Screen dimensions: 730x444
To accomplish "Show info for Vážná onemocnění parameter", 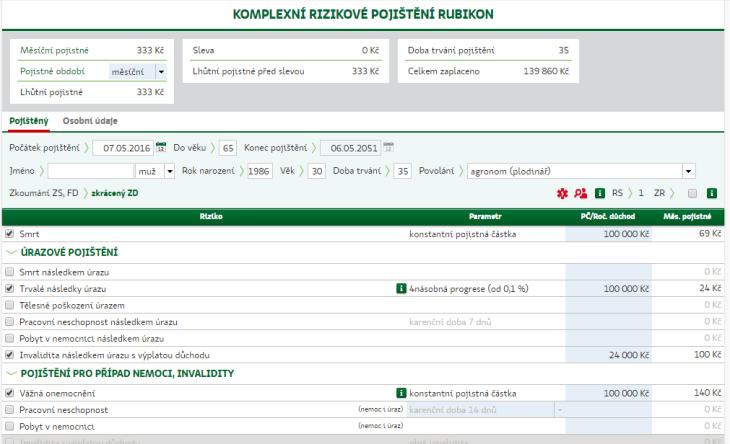I will tap(401, 393).
